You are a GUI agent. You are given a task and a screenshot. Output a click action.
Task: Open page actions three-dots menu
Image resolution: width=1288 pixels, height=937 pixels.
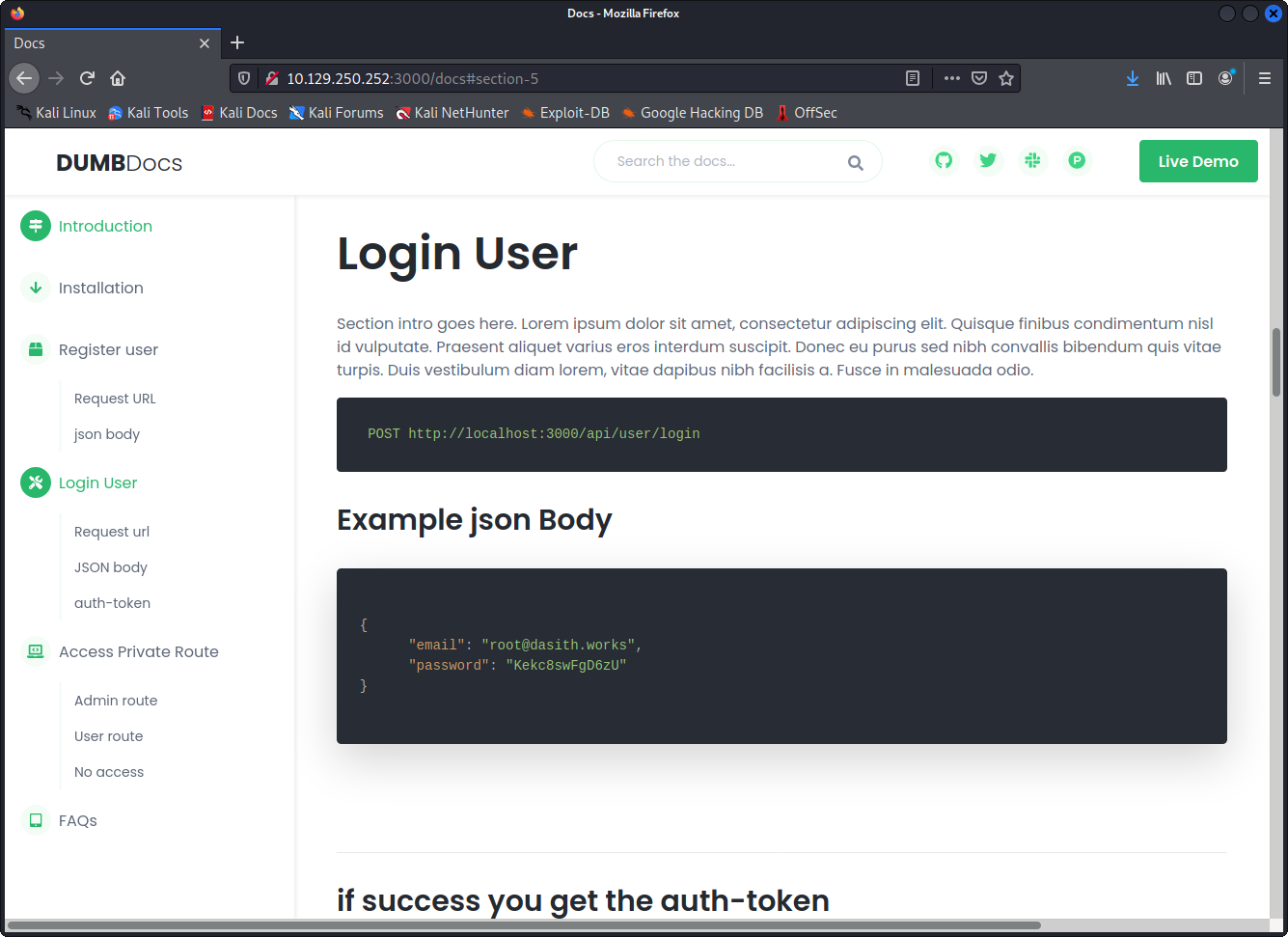[x=952, y=78]
